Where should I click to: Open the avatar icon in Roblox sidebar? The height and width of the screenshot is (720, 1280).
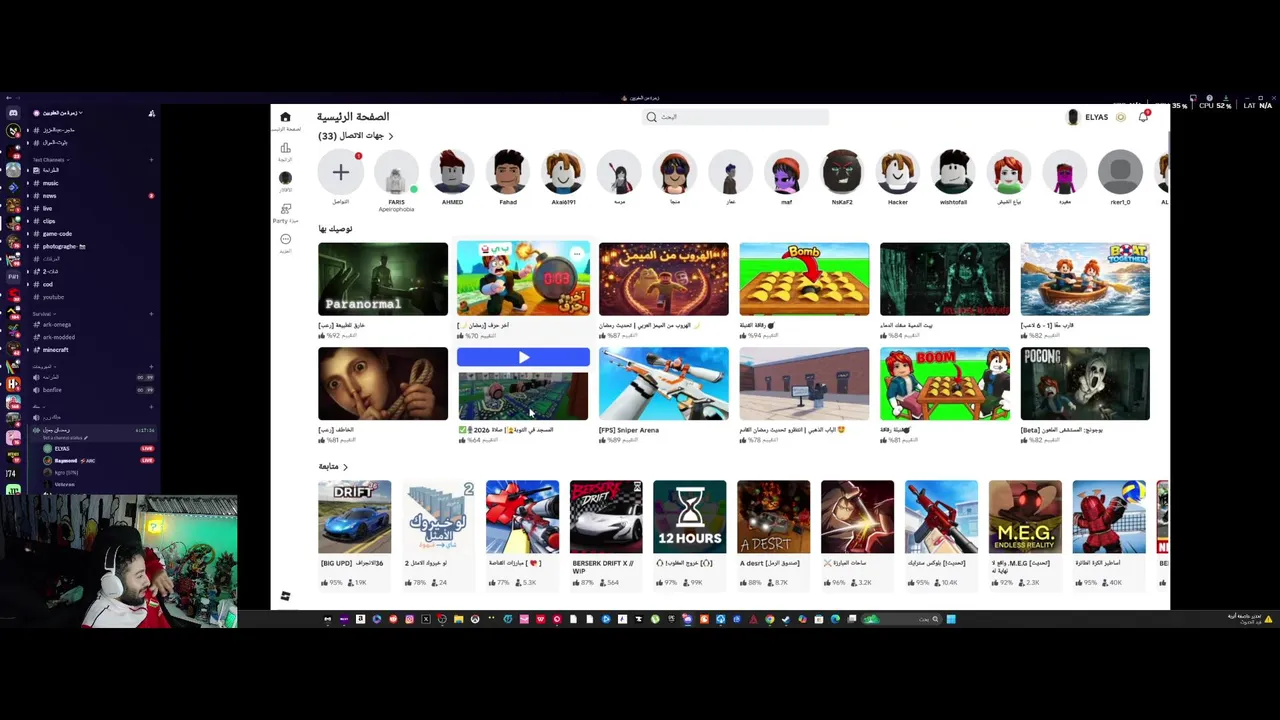(285, 178)
